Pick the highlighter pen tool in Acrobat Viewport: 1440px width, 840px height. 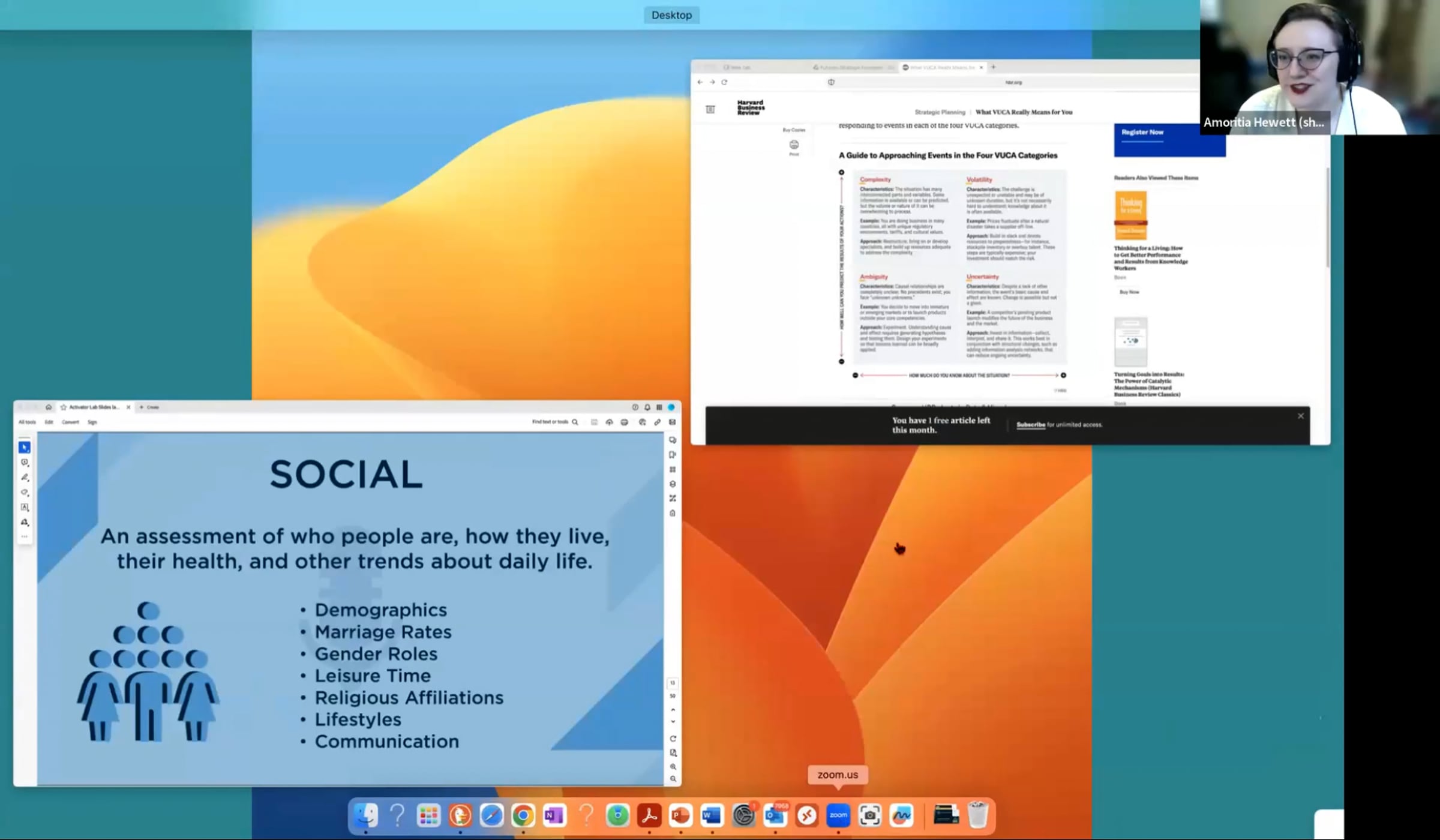pos(25,477)
